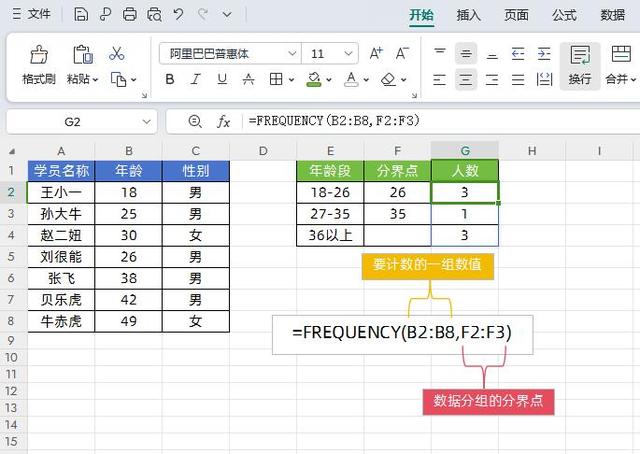Open the eraser clear dropdown arrow
Image resolution: width=640 pixels, height=454 pixels.
point(404,80)
